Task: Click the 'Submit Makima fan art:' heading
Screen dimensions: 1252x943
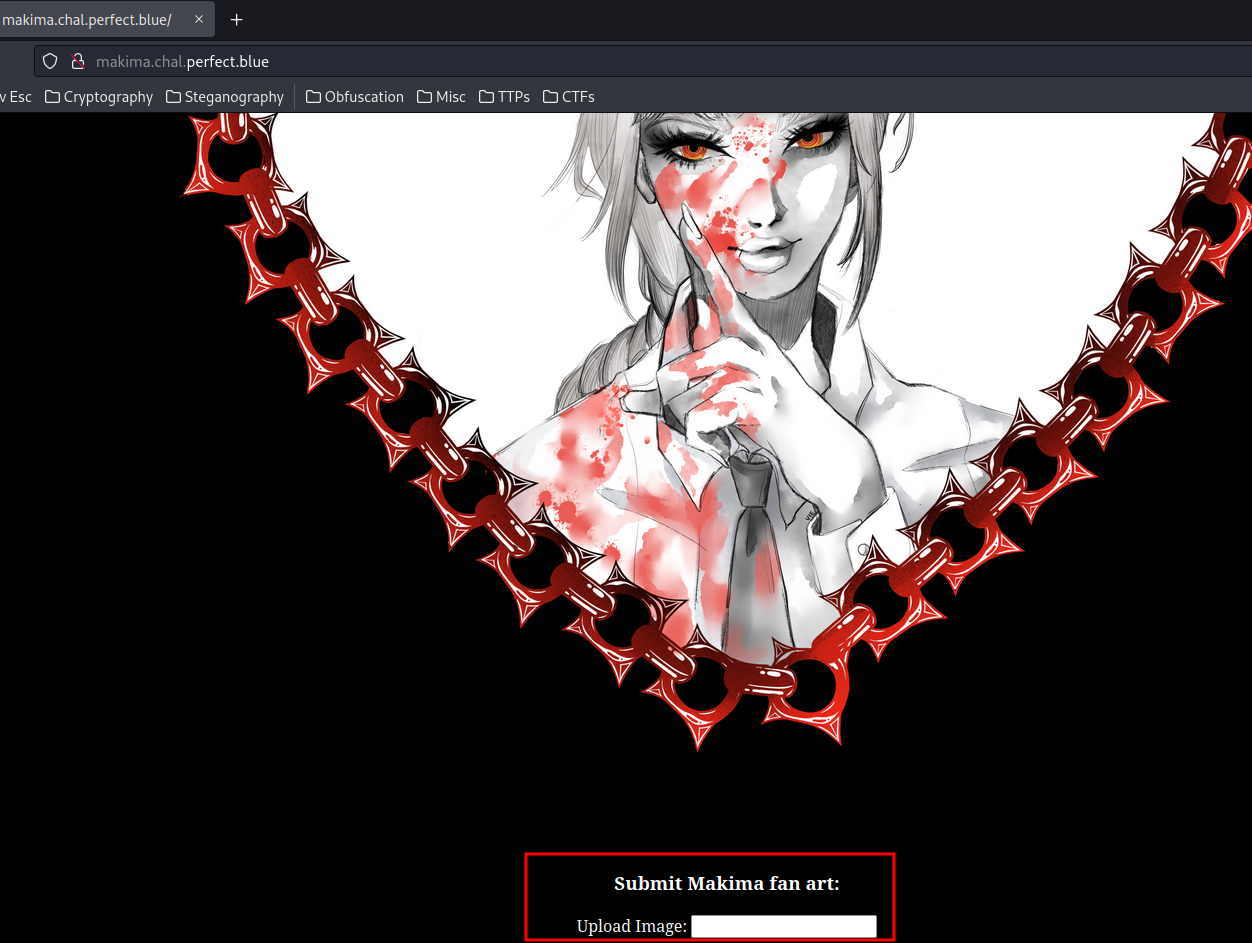Action: pyautogui.click(x=727, y=883)
